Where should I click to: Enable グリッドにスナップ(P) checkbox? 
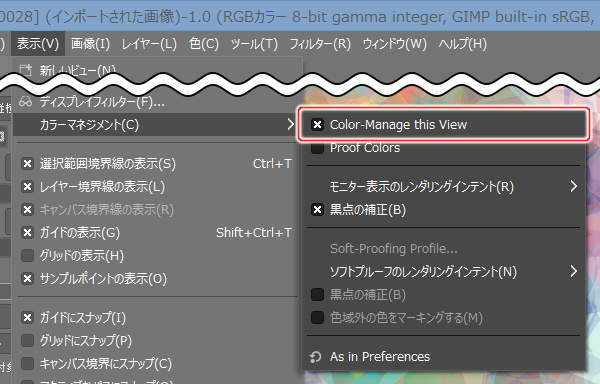(x=28, y=340)
